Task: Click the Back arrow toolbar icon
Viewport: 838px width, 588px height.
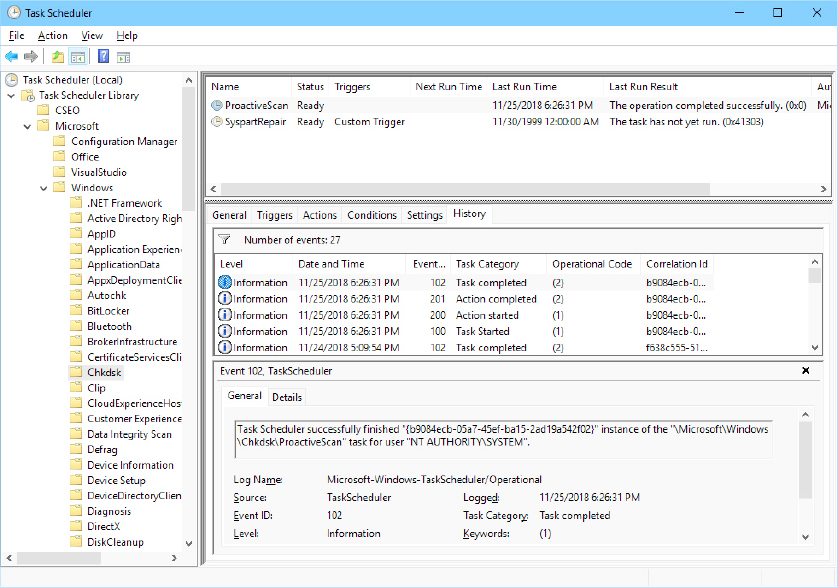Action: [12, 56]
